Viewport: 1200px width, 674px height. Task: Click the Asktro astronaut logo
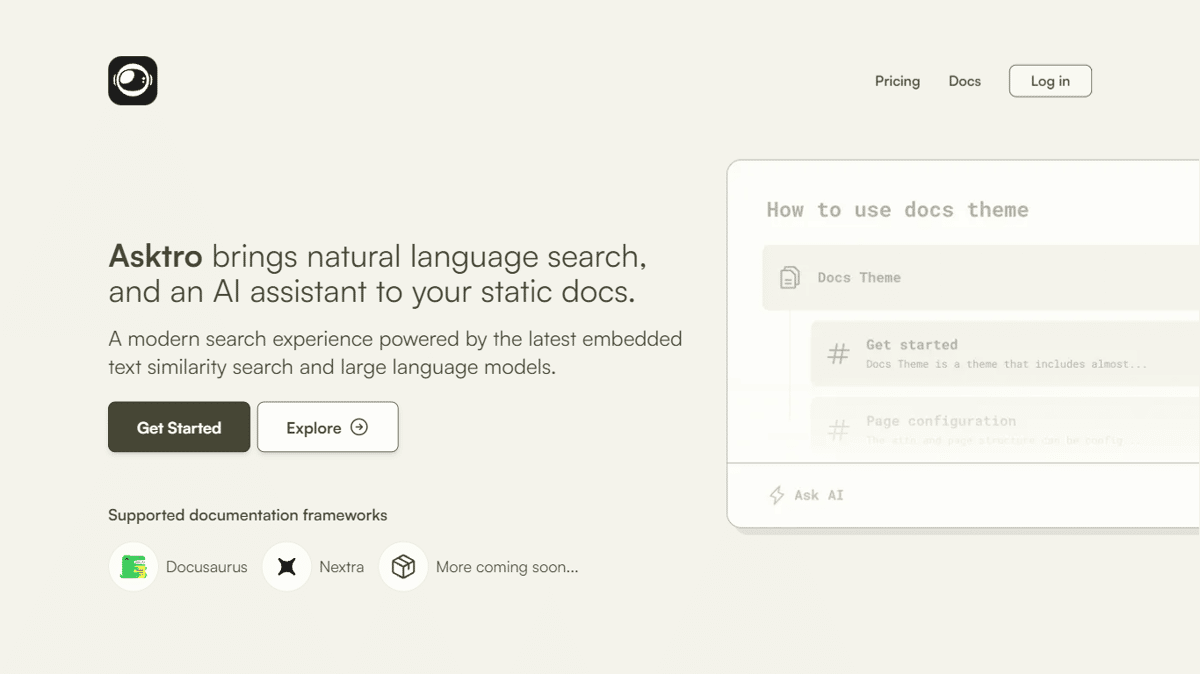coord(133,80)
